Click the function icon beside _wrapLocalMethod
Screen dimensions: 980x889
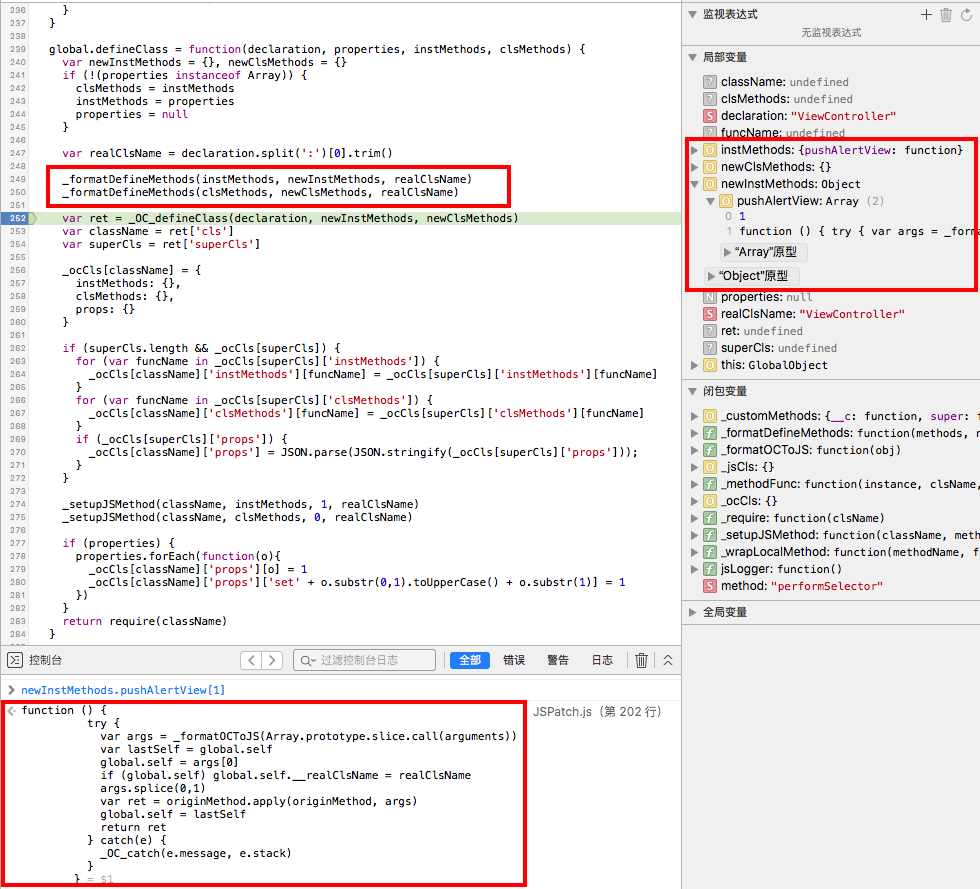click(709, 552)
